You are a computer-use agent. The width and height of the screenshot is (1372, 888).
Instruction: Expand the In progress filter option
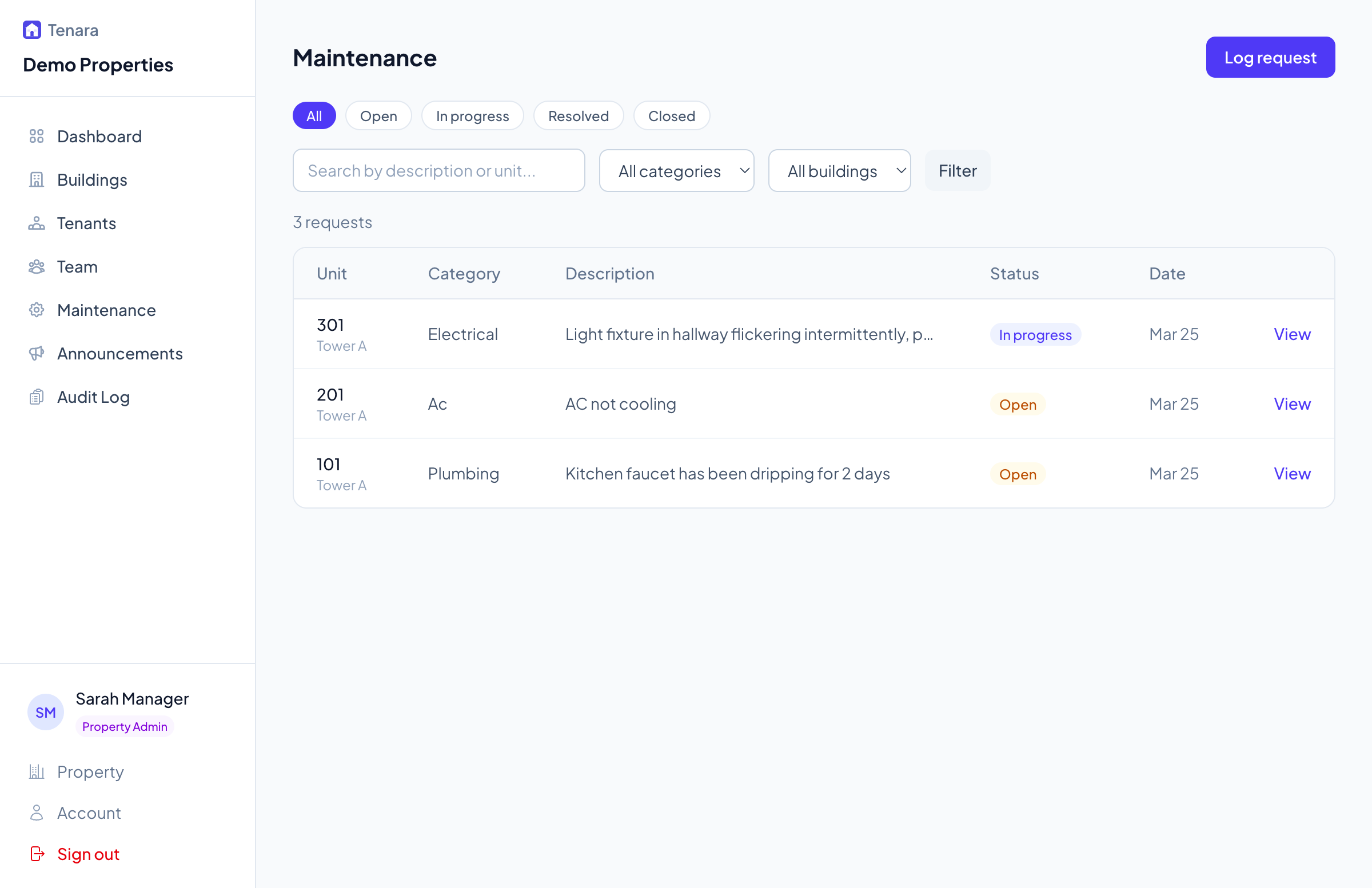point(472,115)
